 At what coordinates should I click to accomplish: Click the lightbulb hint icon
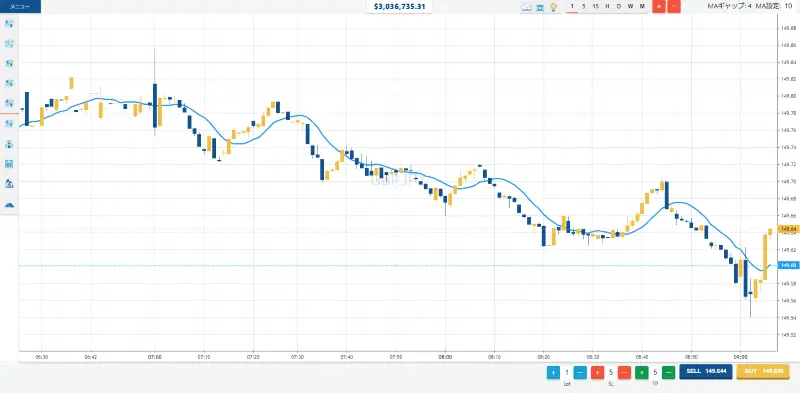point(554,7)
